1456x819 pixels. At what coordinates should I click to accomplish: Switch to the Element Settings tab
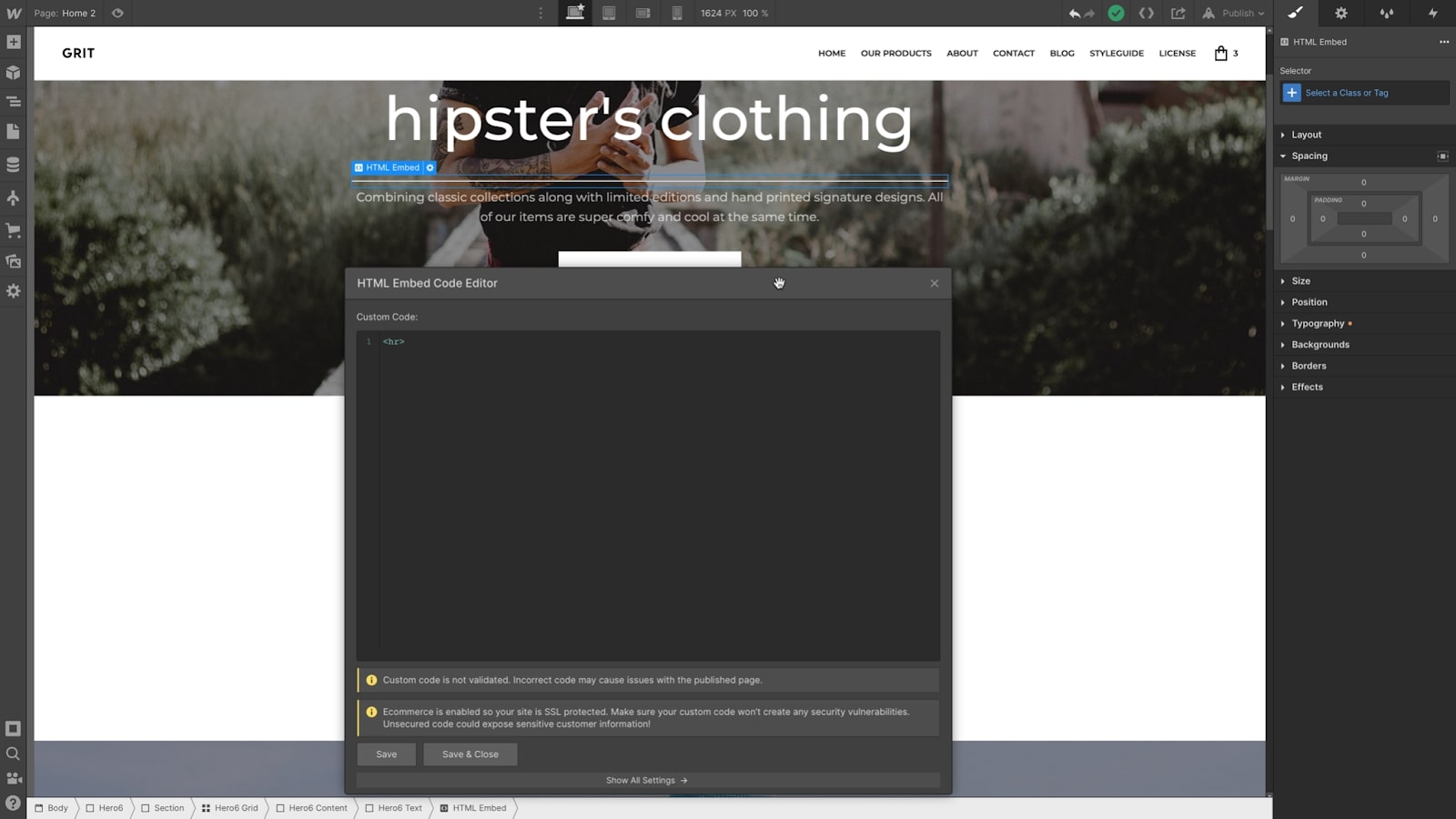[1341, 13]
